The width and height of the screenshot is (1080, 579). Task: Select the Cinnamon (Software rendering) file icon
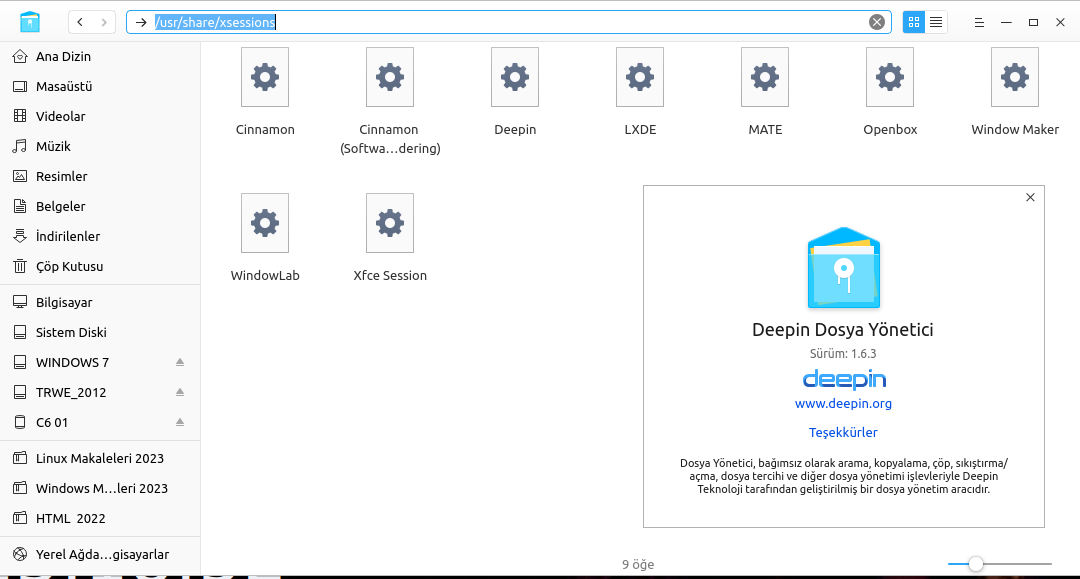pos(390,77)
